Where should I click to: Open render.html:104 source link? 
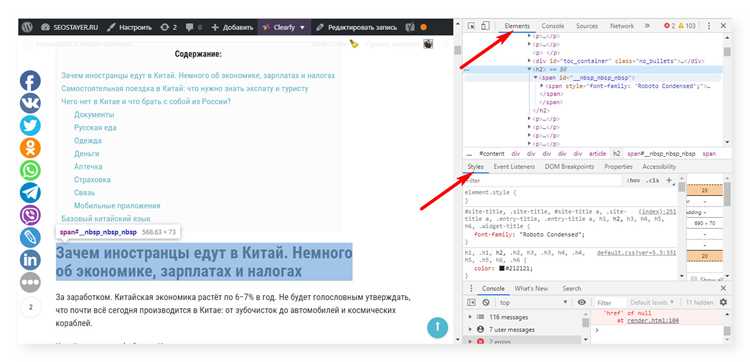(x=653, y=320)
